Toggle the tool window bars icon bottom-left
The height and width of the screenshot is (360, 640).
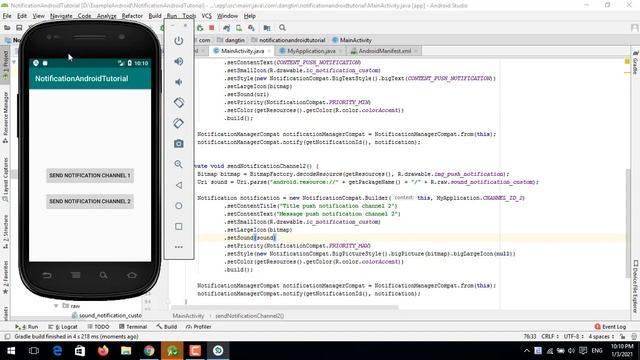click(x=7, y=337)
